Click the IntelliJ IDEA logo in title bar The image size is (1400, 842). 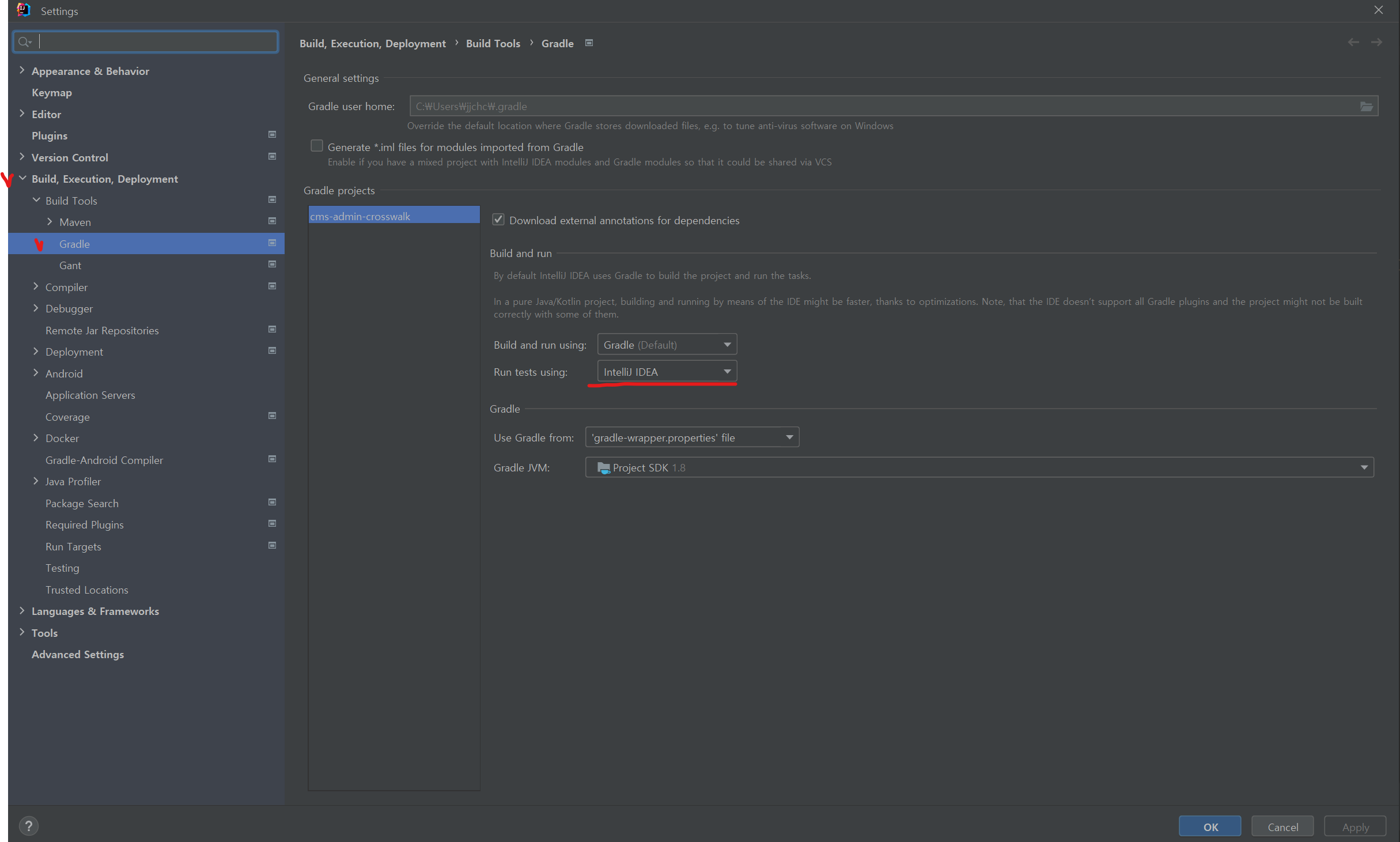click(24, 10)
